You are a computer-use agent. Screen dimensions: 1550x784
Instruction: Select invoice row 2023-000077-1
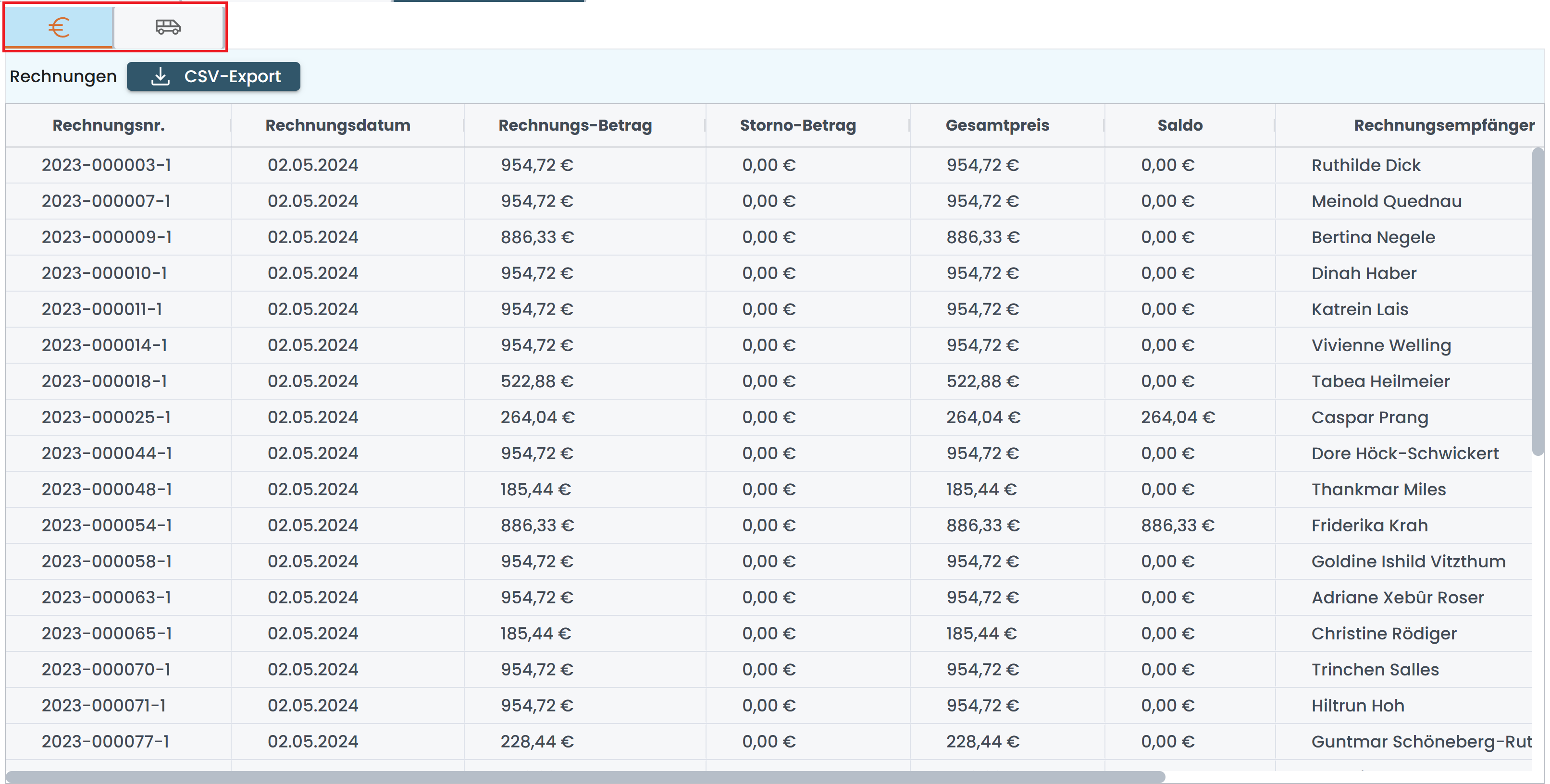[105, 741]
